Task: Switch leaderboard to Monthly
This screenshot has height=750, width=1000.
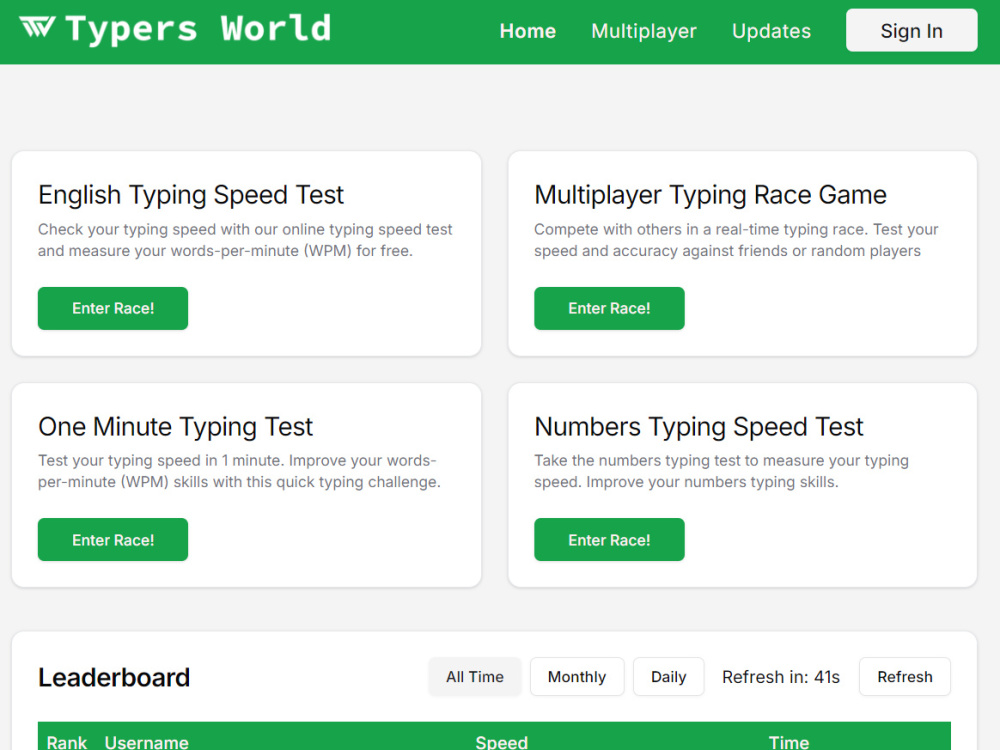Action: [577, 677]
